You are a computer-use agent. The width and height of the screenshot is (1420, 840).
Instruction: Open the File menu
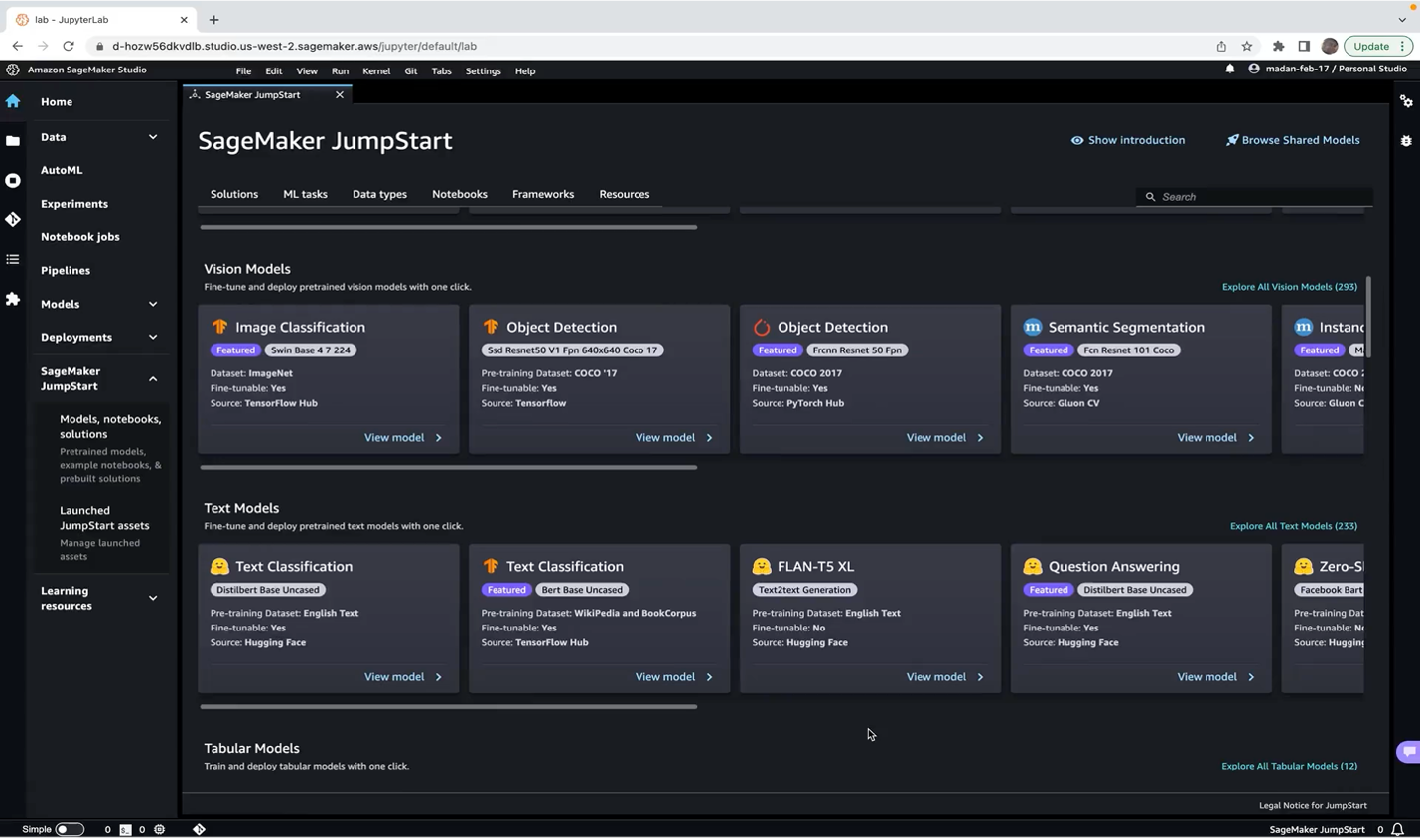click(x=243, y=70)
